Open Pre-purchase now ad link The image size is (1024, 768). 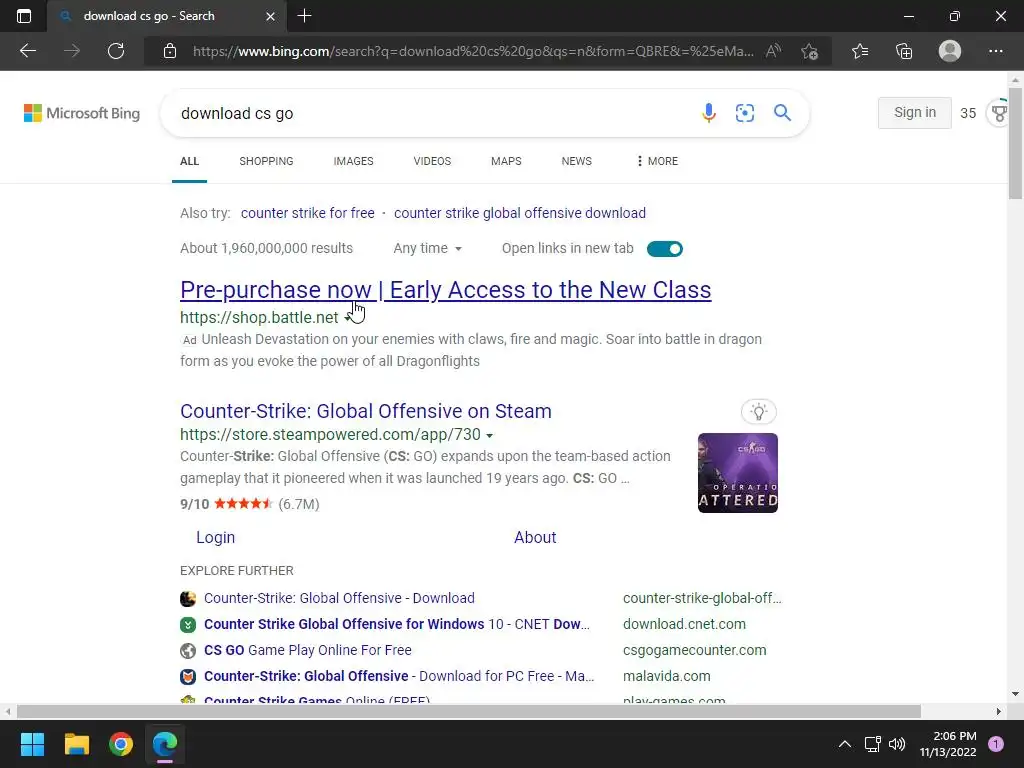[x=445, y=289]
